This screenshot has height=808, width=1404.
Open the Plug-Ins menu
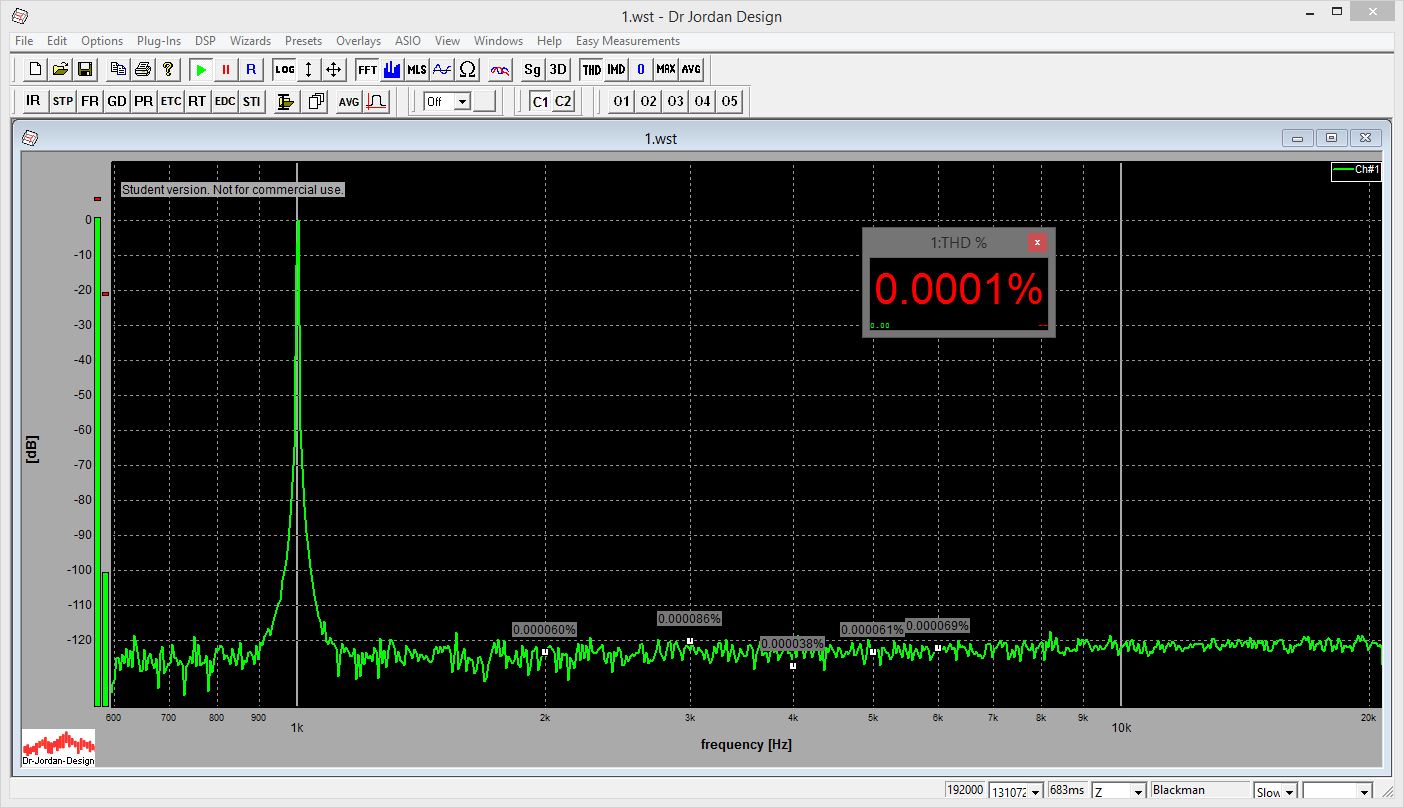159,41
